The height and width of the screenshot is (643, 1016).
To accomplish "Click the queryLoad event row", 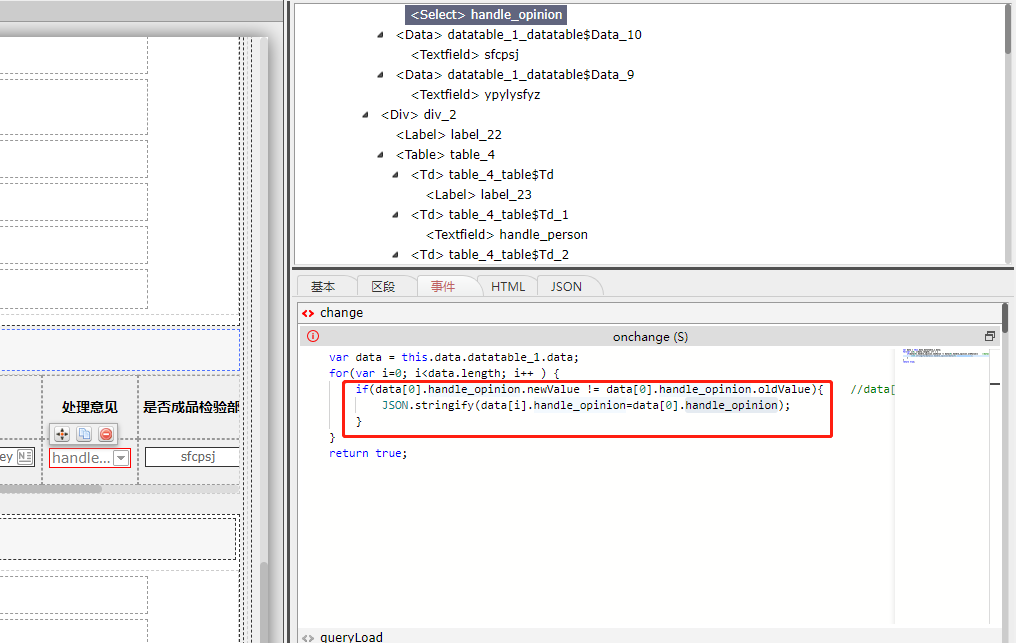I will 649,637.
